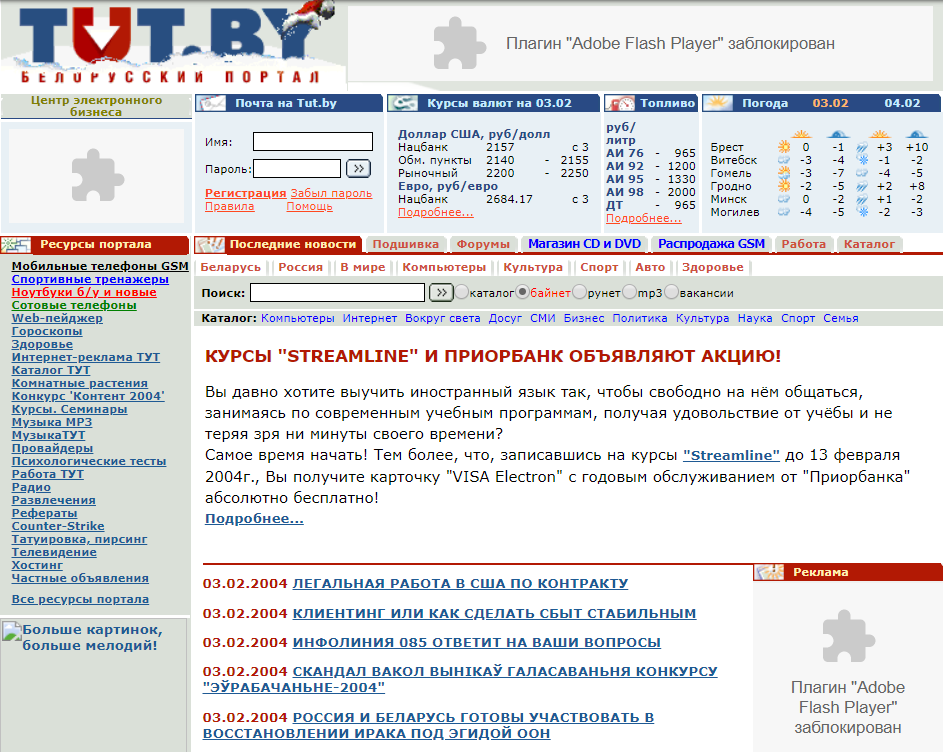Image resolution: width=943 pixels, height=752 pixels.
Task: Click the currency icon beside Курсы валют
Action: coord(403,103)
